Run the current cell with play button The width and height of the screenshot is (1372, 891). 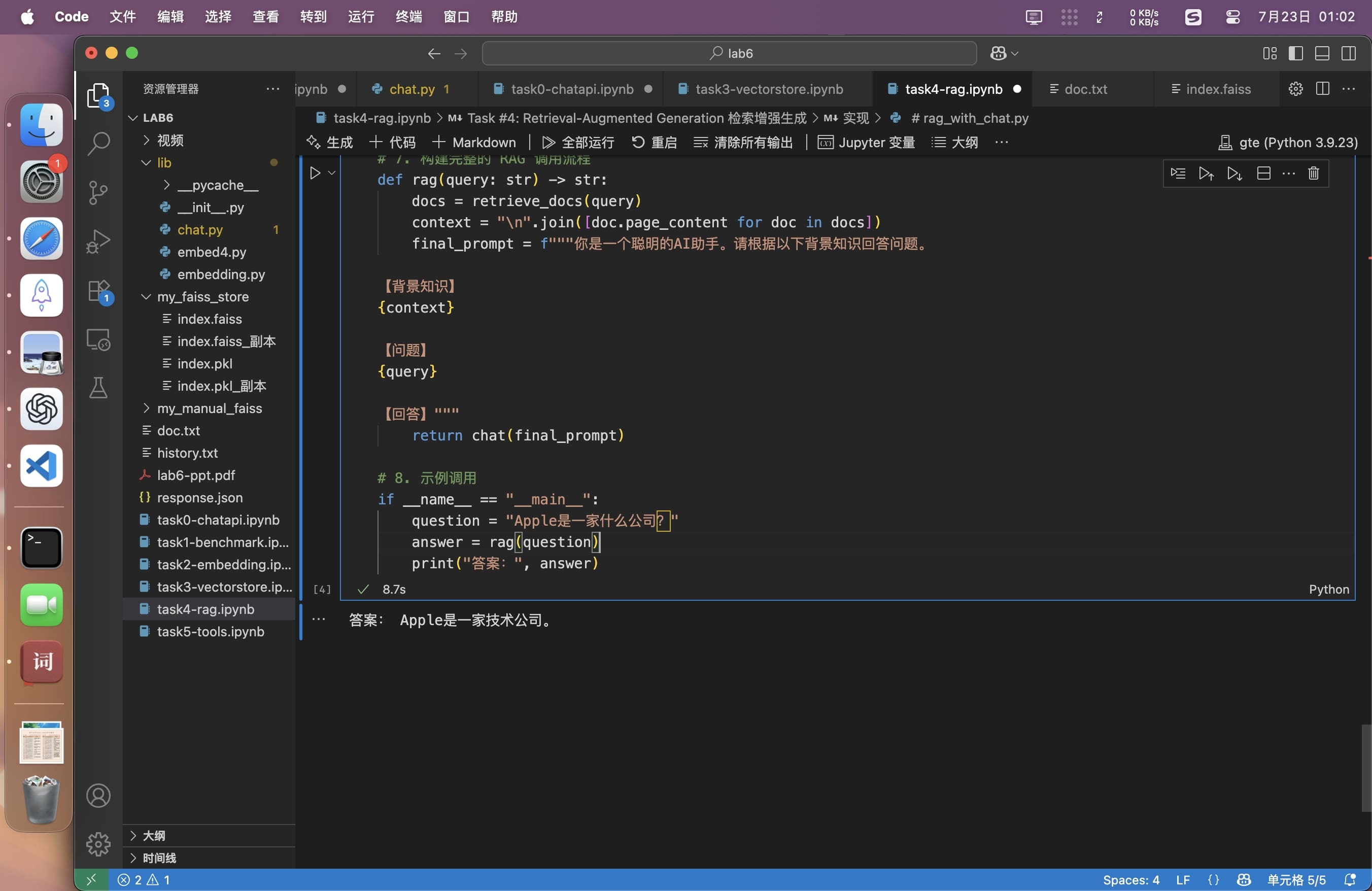[315, 173]
